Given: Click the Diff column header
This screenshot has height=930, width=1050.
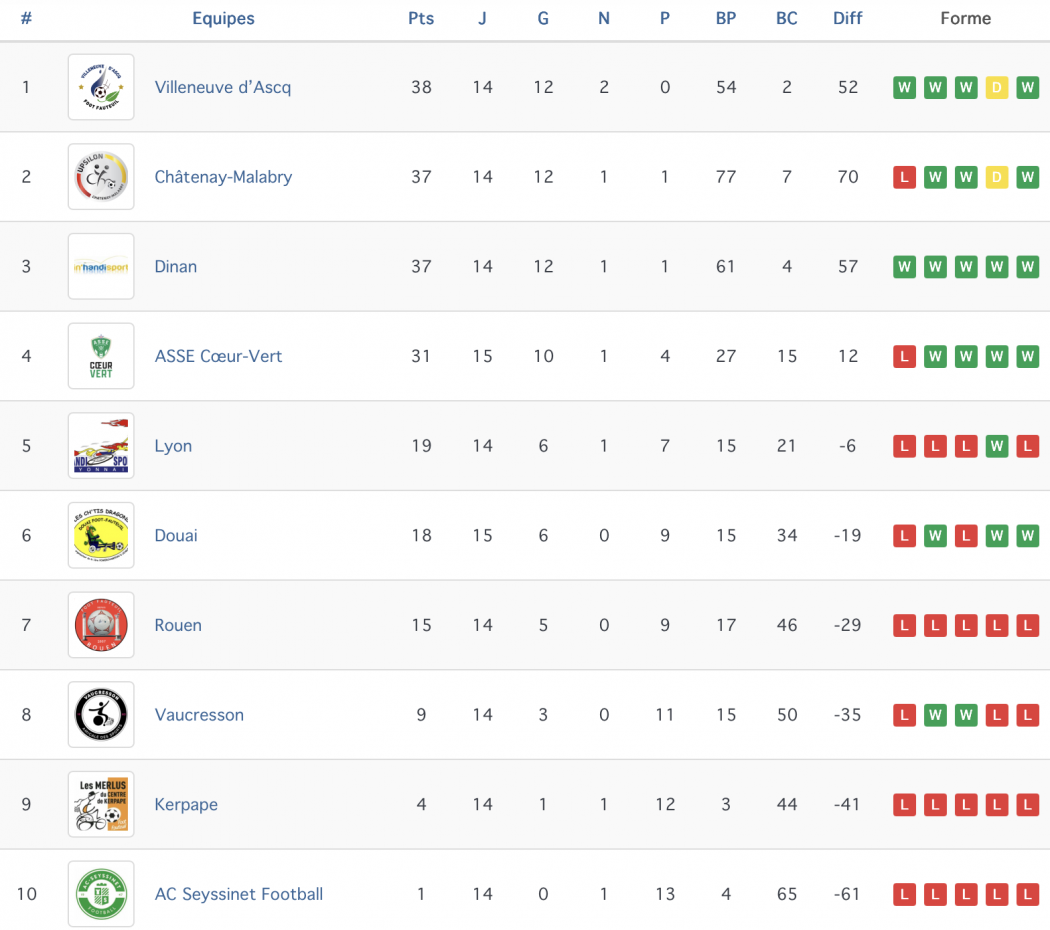Looking at the screenshot, I should click(x=848, y=19).
